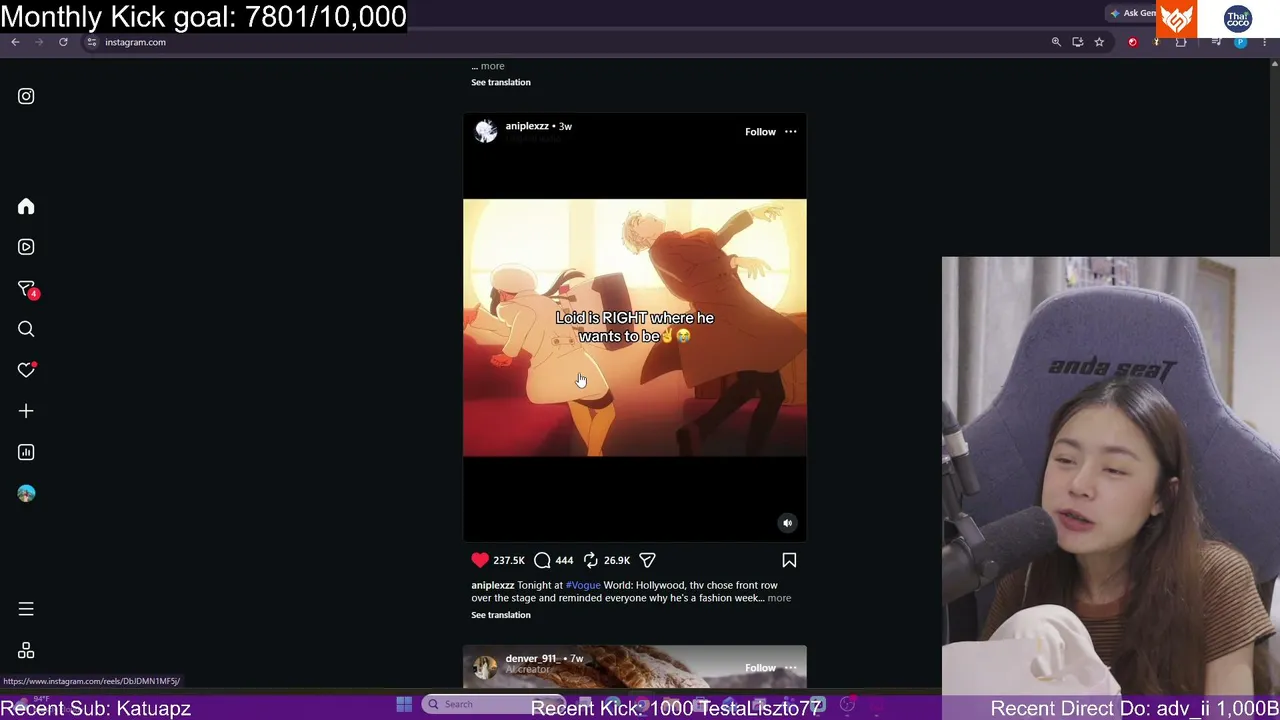Screen dimensions: 1280x720
Task: Bookmark this page with star
Action: tap(1099, 42)
